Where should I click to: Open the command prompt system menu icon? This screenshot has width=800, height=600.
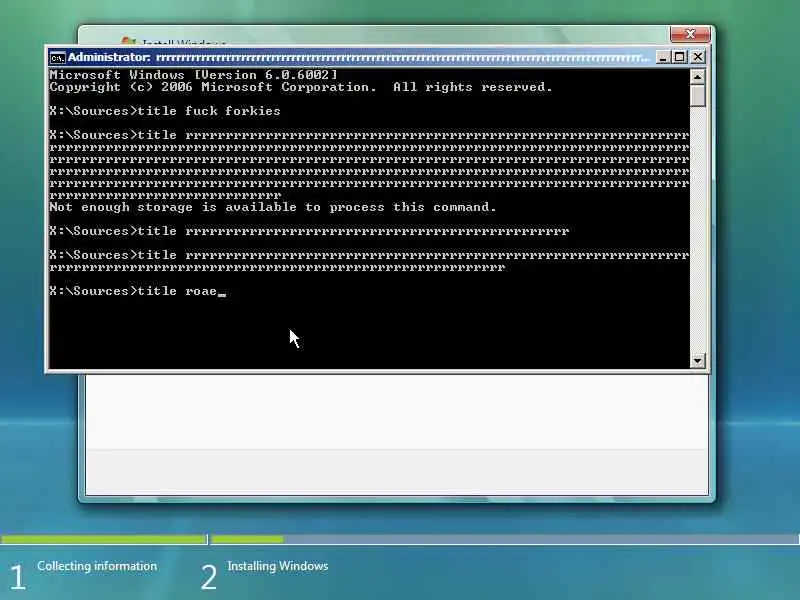pyautogui.click(x=57, y=58)
